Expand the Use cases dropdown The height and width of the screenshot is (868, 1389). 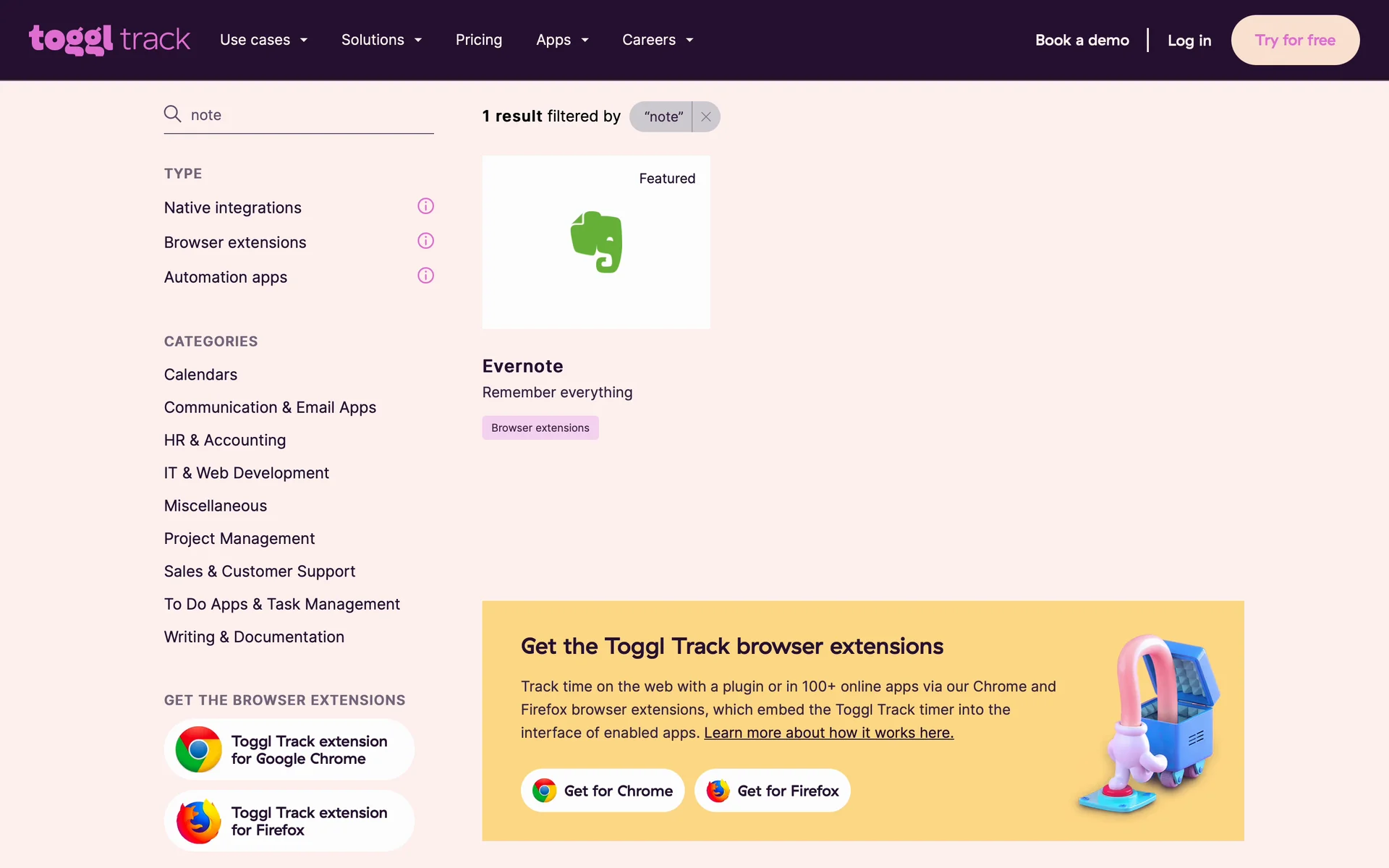[x=263, y=40]
